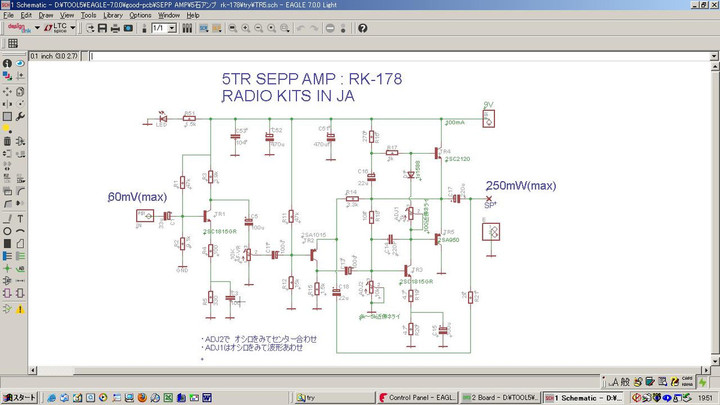This screenshot has width=720, height=405.
Task: Click the Stop command icon
Action: tap(332, 28)
